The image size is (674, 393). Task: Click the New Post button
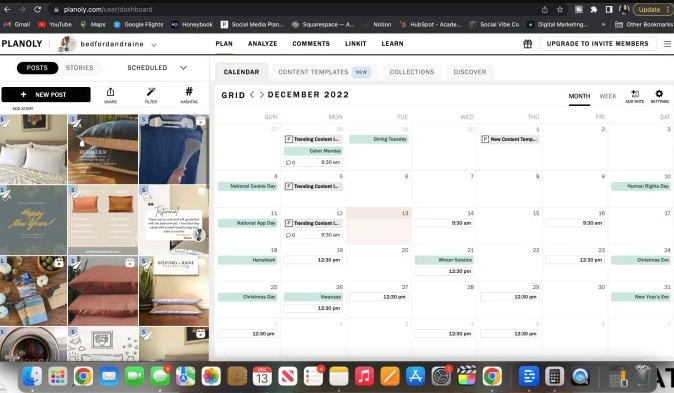tap(46, 95)
